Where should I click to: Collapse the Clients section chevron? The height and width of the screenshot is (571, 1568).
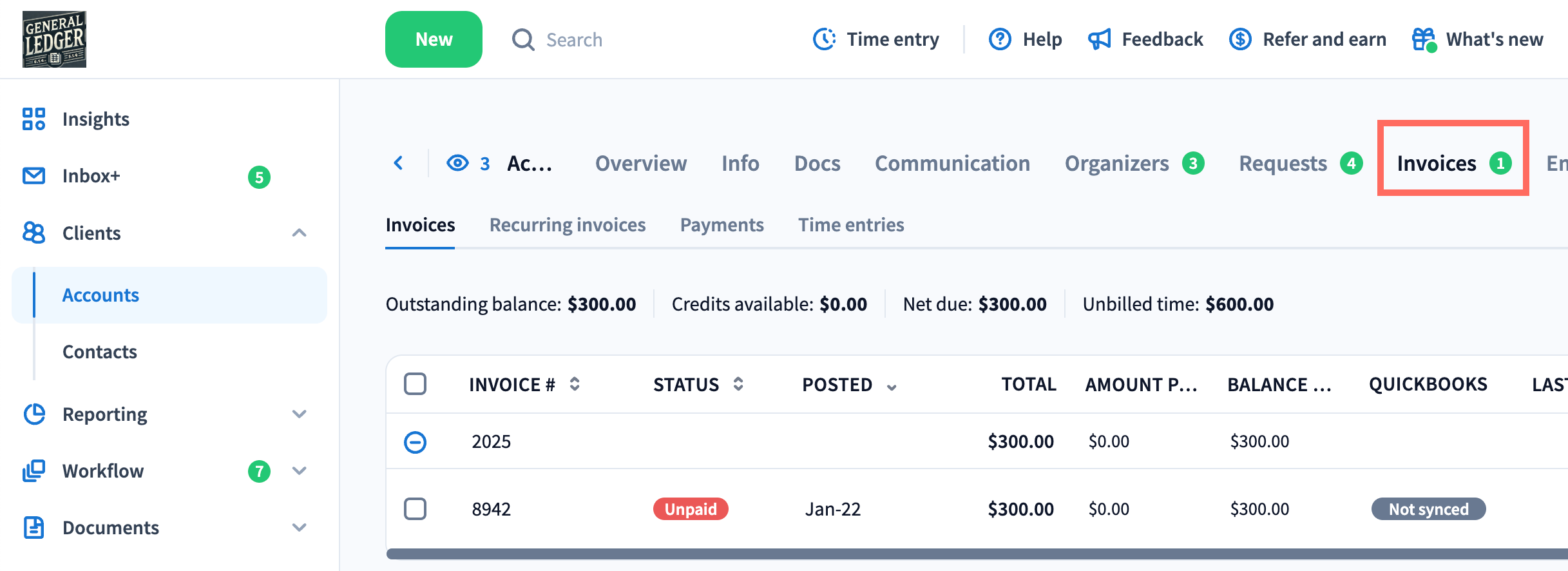(x=299, y=233)
